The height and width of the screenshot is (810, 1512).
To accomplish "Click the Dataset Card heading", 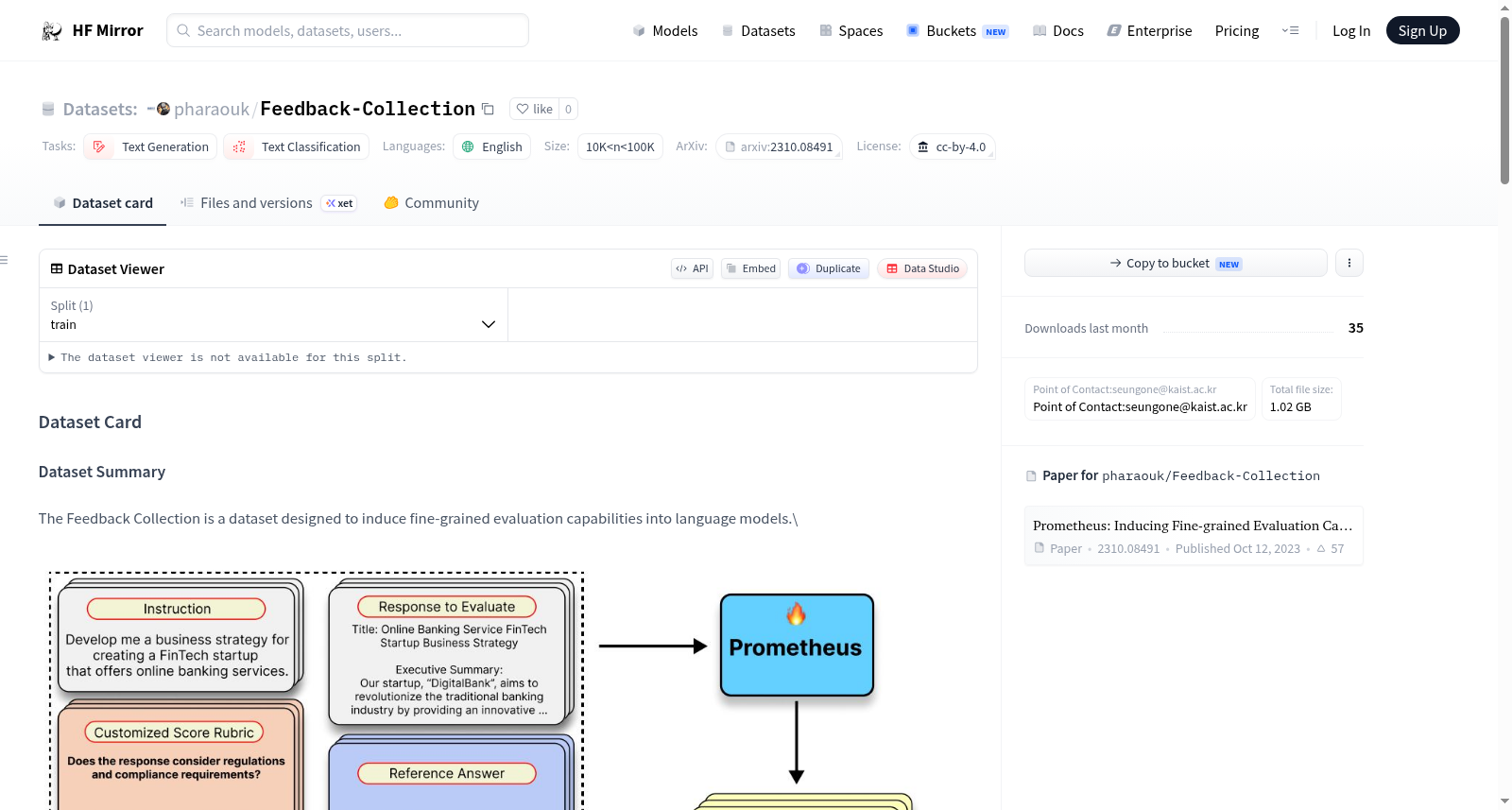I will click(90, 422).
